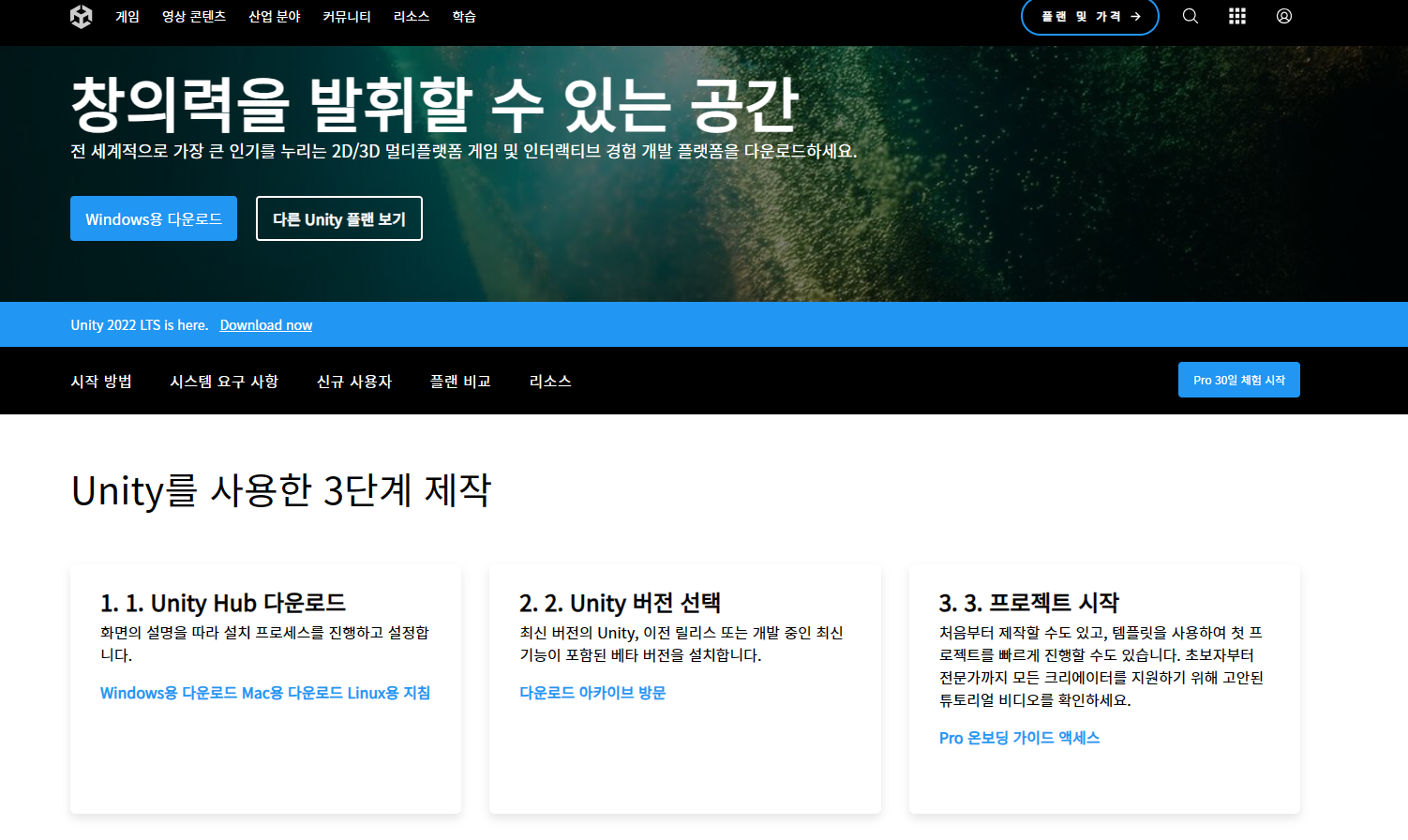
Task: Select the 플랜 비교 tab
Action: click(460, 382)
